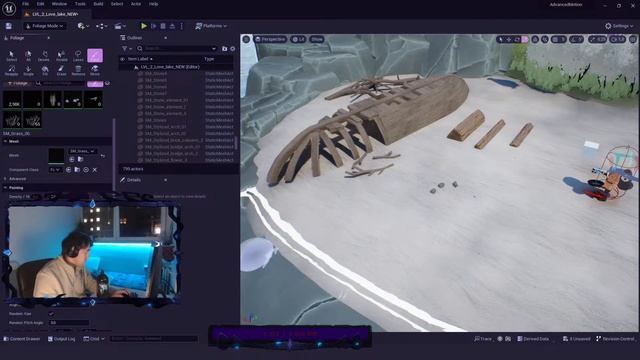Open the Help menu
640x360 pixels.
point(153,4)
